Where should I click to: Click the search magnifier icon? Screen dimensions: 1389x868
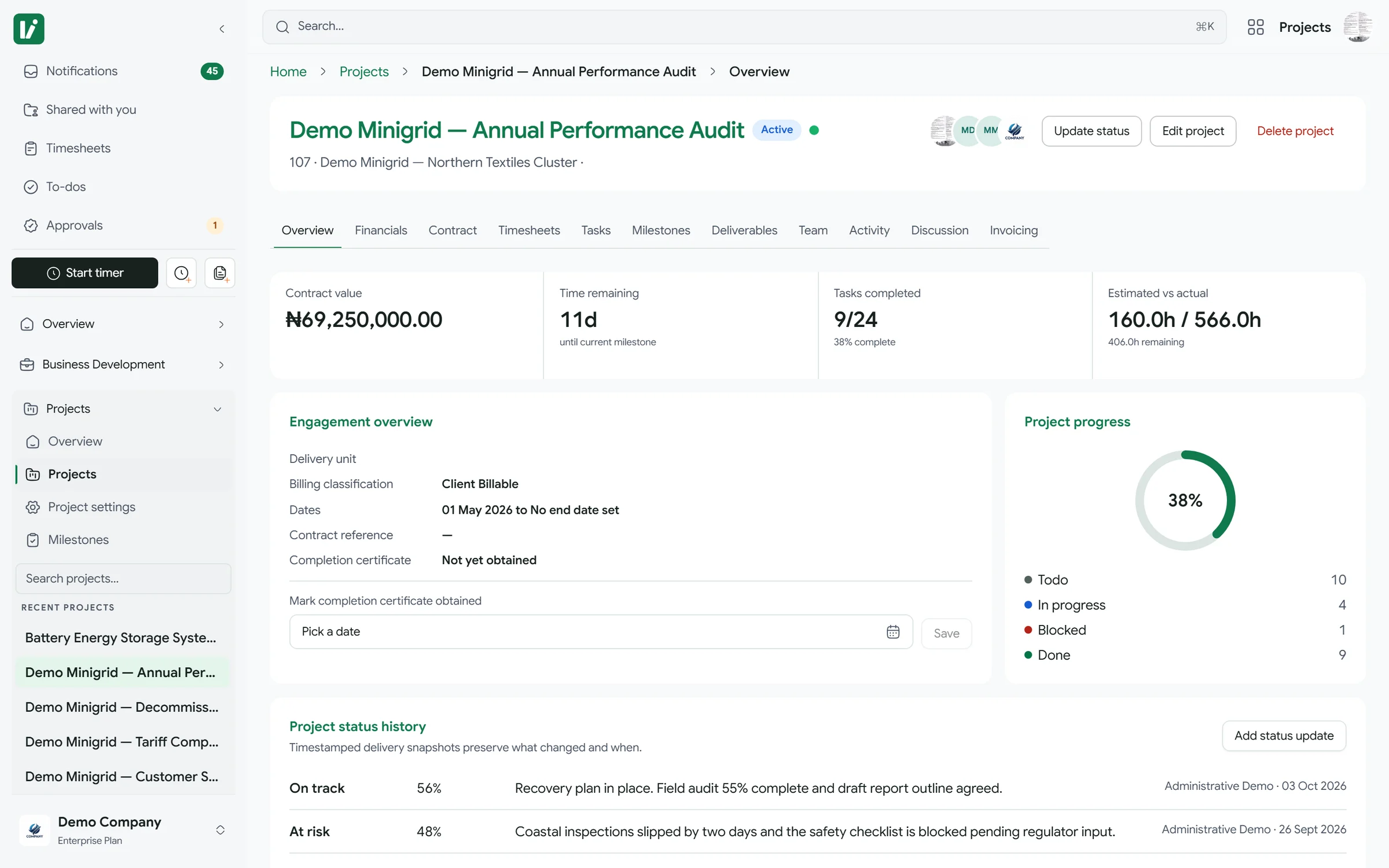pyautogui.click(x=282, y=27)
